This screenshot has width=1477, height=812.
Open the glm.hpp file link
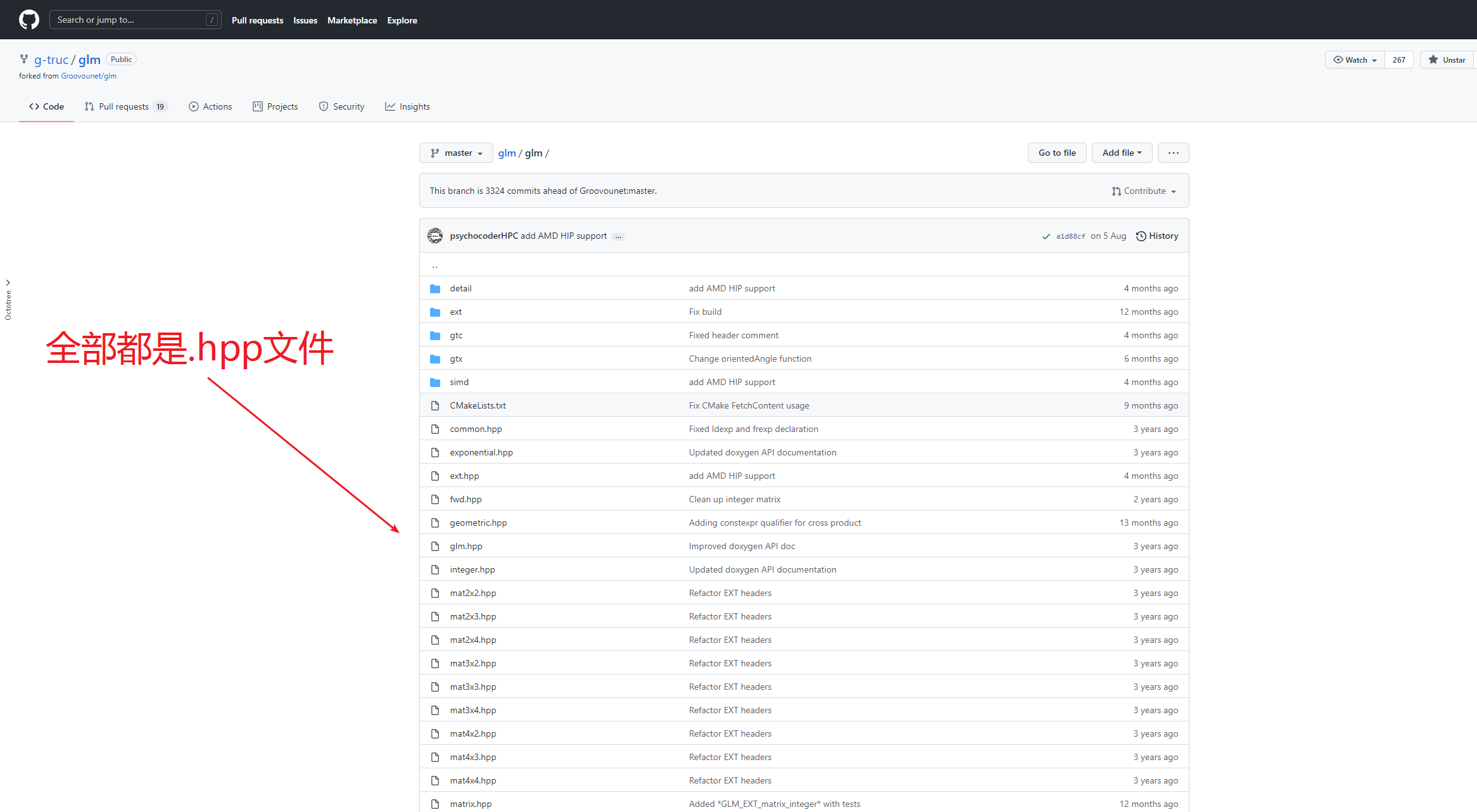pyautogui.click(x=466, y=546)
